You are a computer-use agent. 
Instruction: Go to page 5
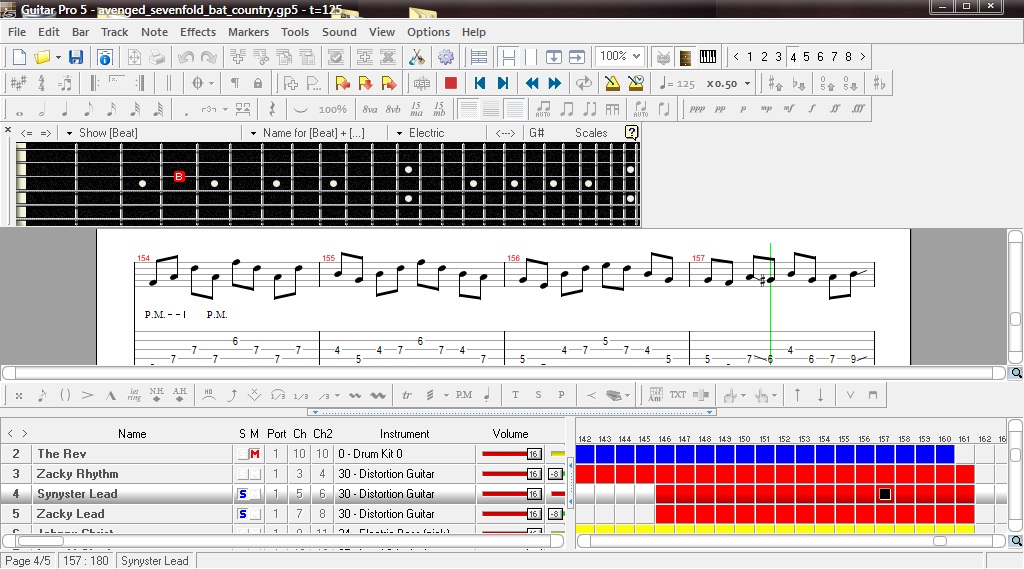[807, 57]
